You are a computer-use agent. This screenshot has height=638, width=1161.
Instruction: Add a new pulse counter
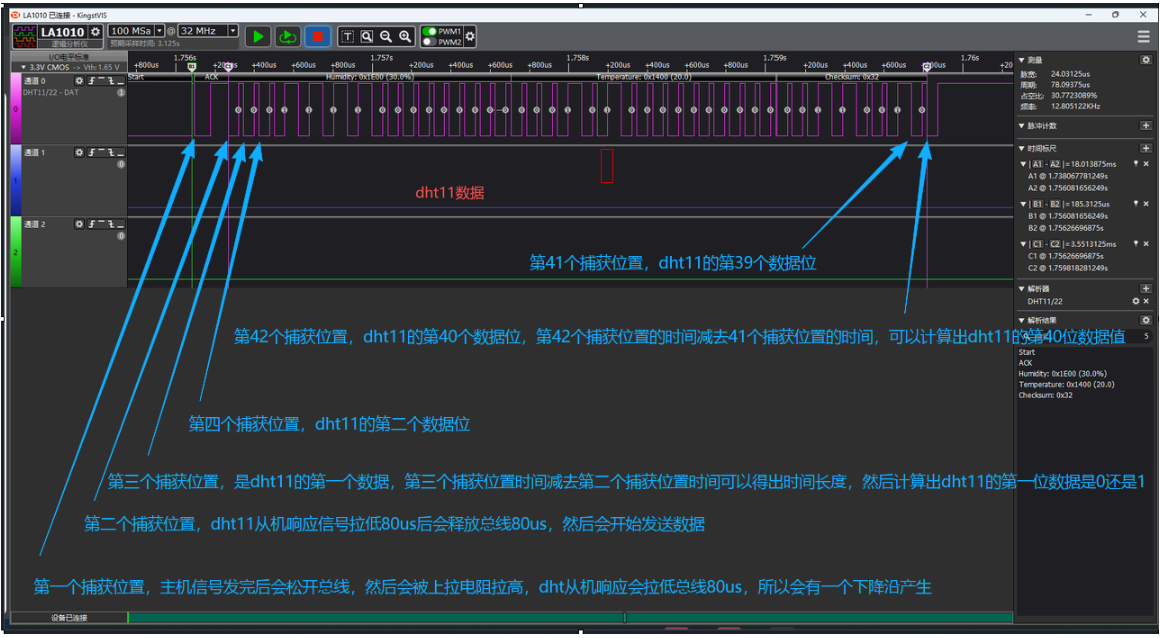point(1145,126)
